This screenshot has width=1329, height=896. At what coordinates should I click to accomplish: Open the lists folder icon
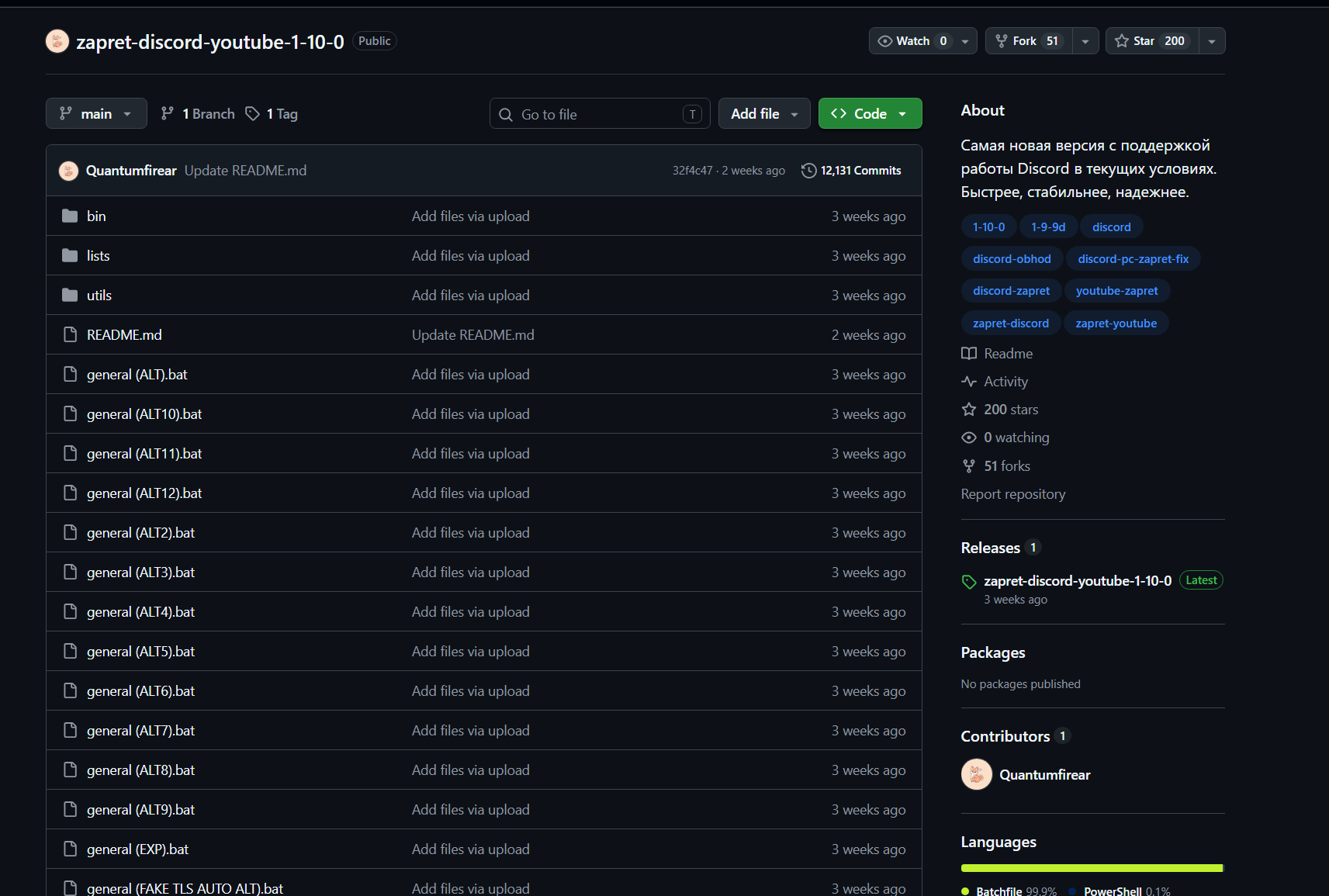click(70, 256)
